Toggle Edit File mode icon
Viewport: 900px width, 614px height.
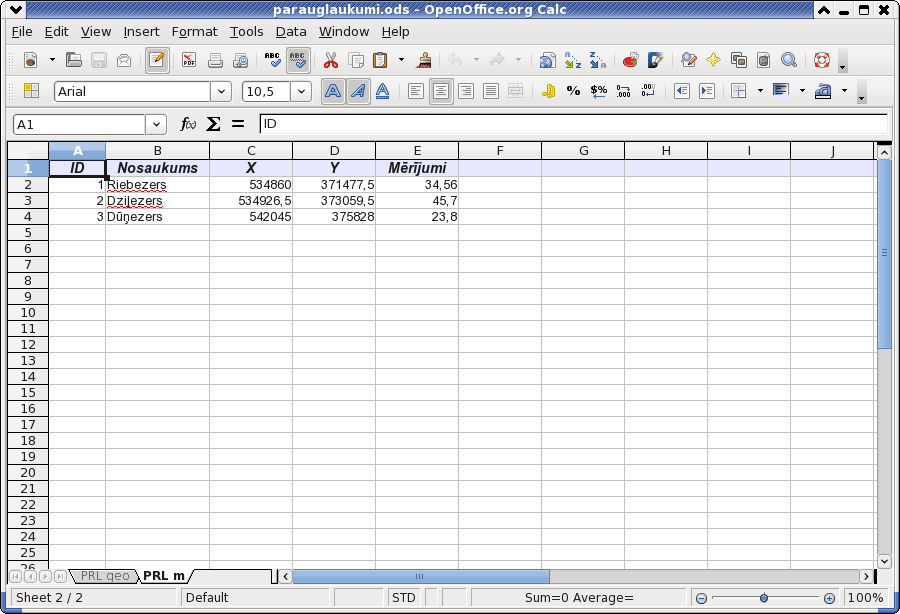click(157, 60)
